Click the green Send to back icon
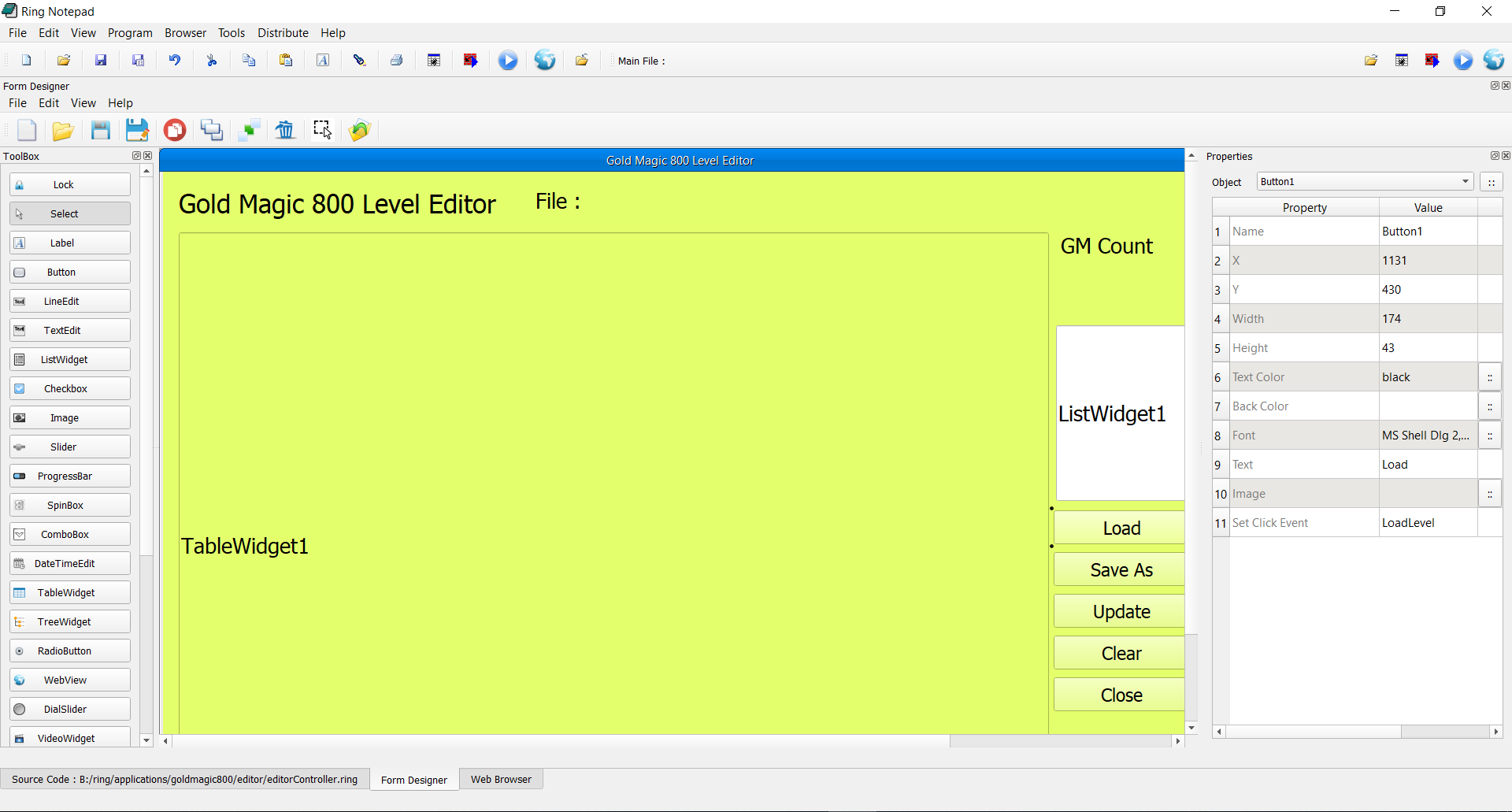 click(249, 130)
